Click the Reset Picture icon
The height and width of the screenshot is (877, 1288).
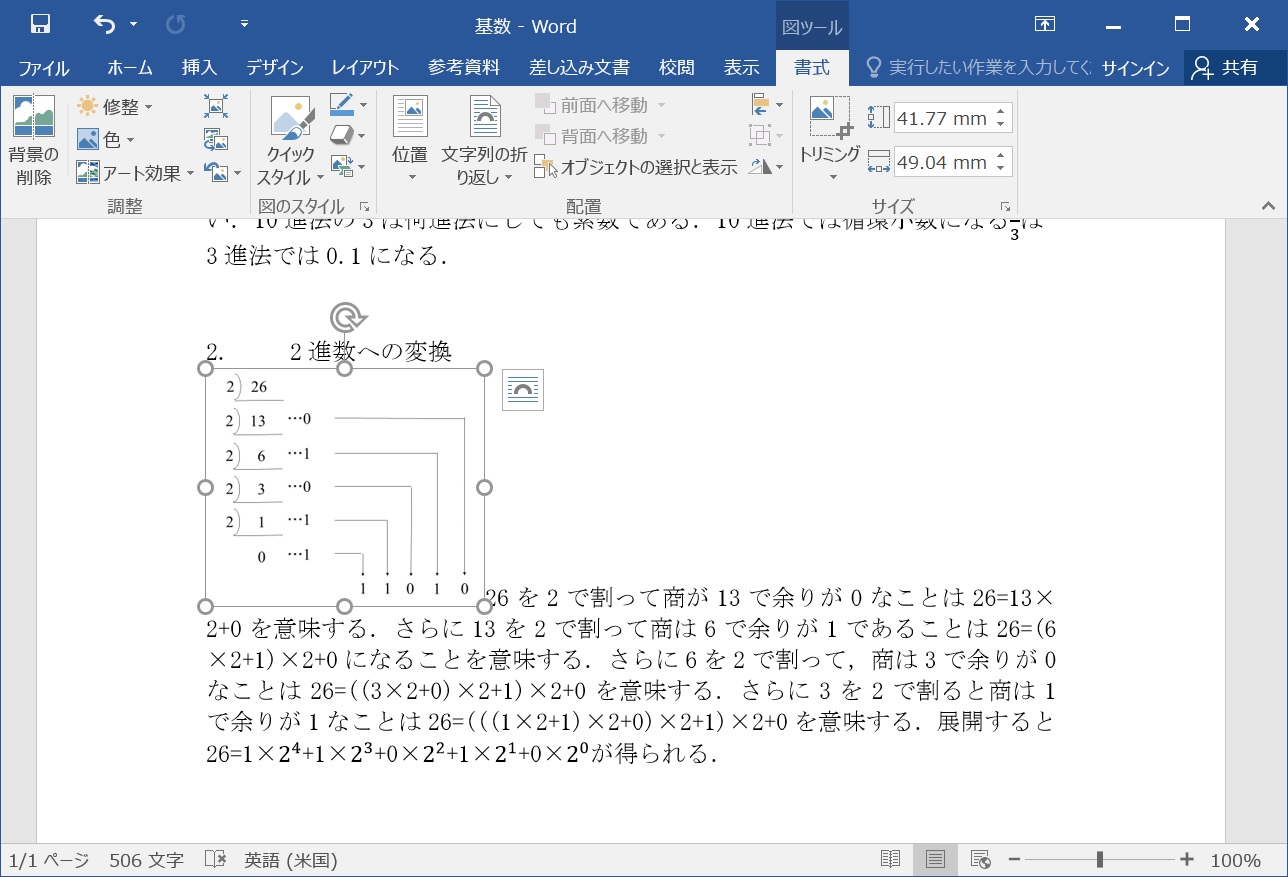tap(217, 172)
